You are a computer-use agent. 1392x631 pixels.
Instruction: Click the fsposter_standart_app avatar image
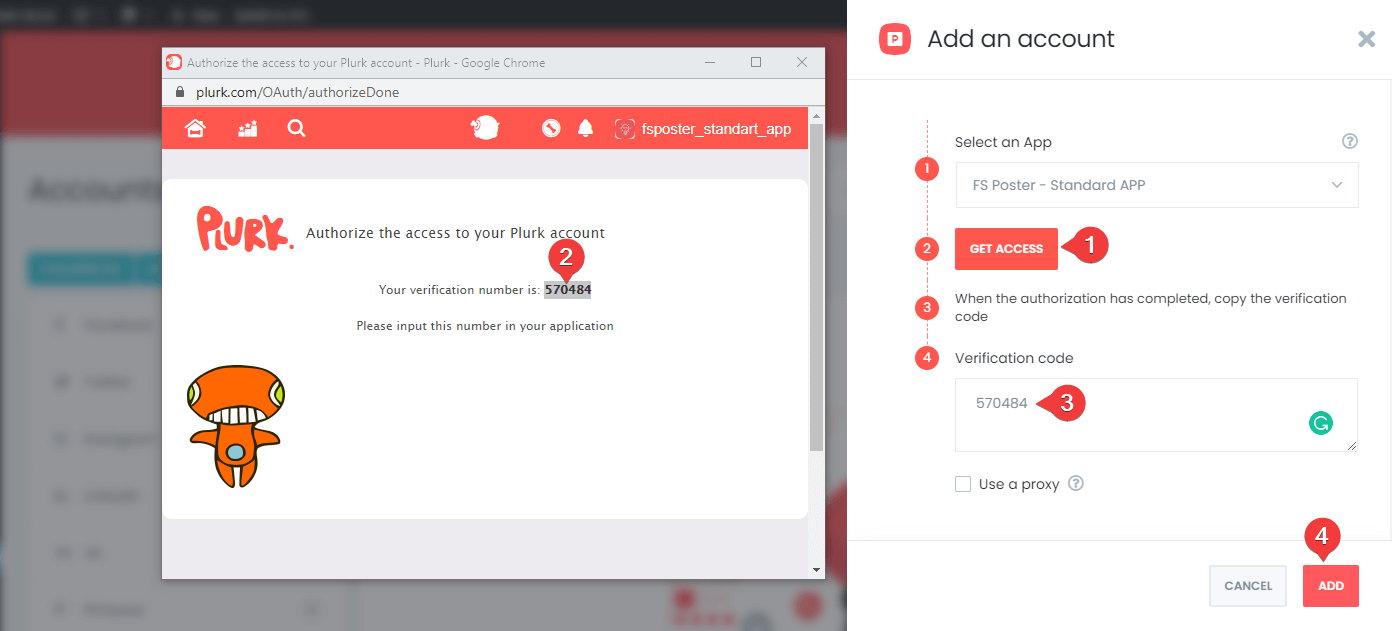click(625, 128)
